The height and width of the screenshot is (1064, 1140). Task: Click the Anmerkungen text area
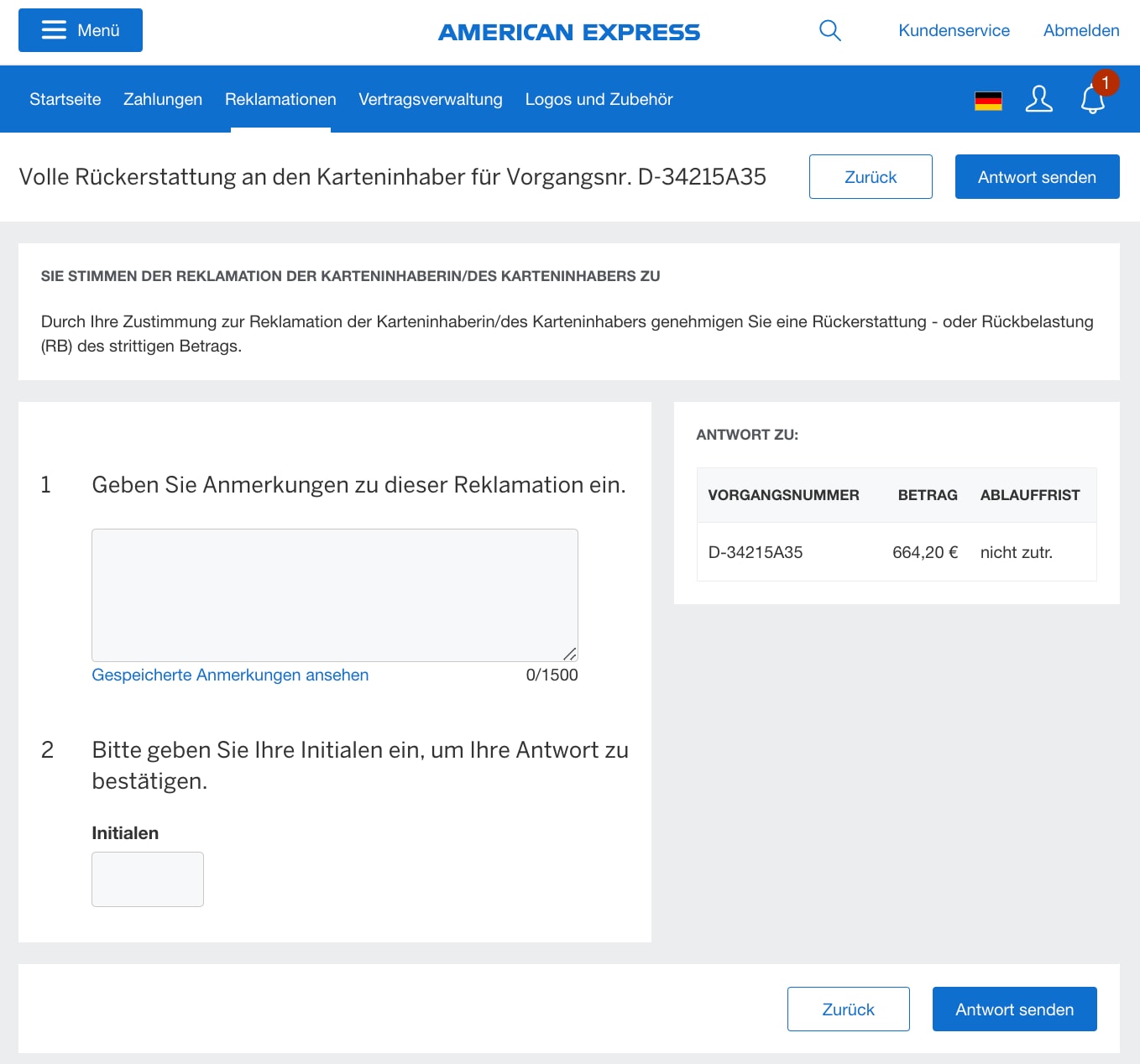[x=334, y=594]
